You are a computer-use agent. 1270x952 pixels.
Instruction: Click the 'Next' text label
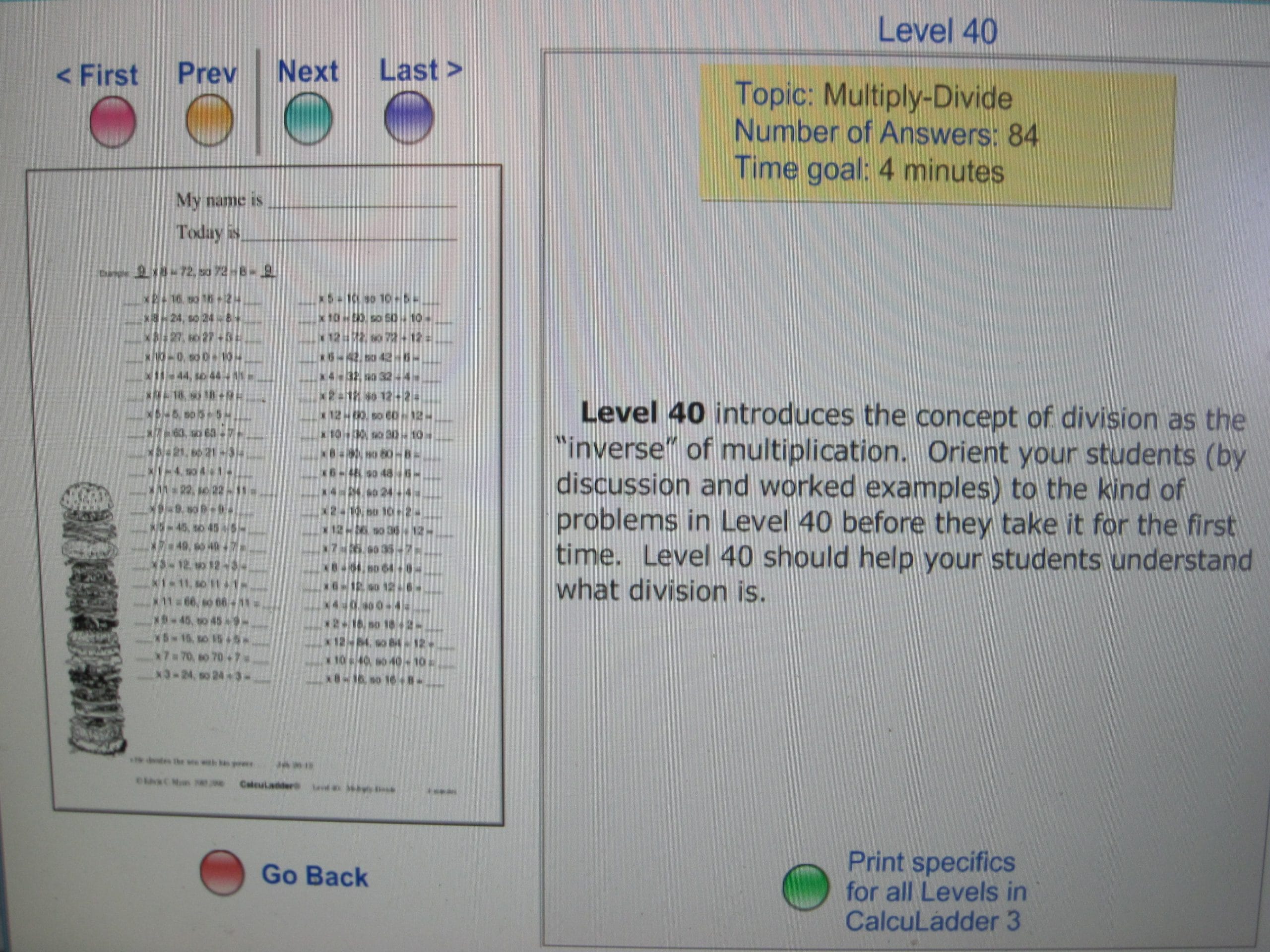pyautogui.click(x=308, y=72)
